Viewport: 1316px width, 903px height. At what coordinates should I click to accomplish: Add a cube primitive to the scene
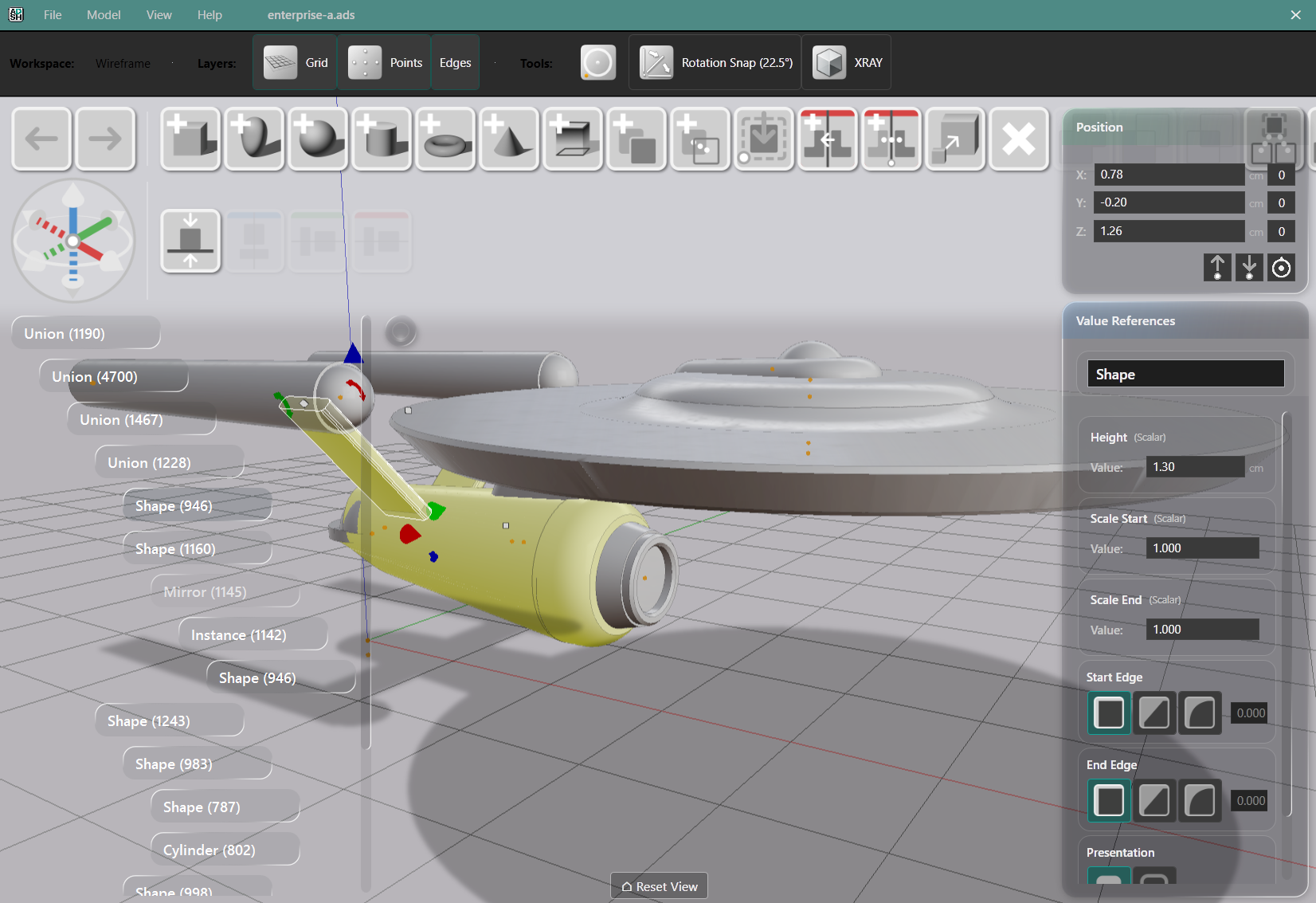[x=190, y=139]
